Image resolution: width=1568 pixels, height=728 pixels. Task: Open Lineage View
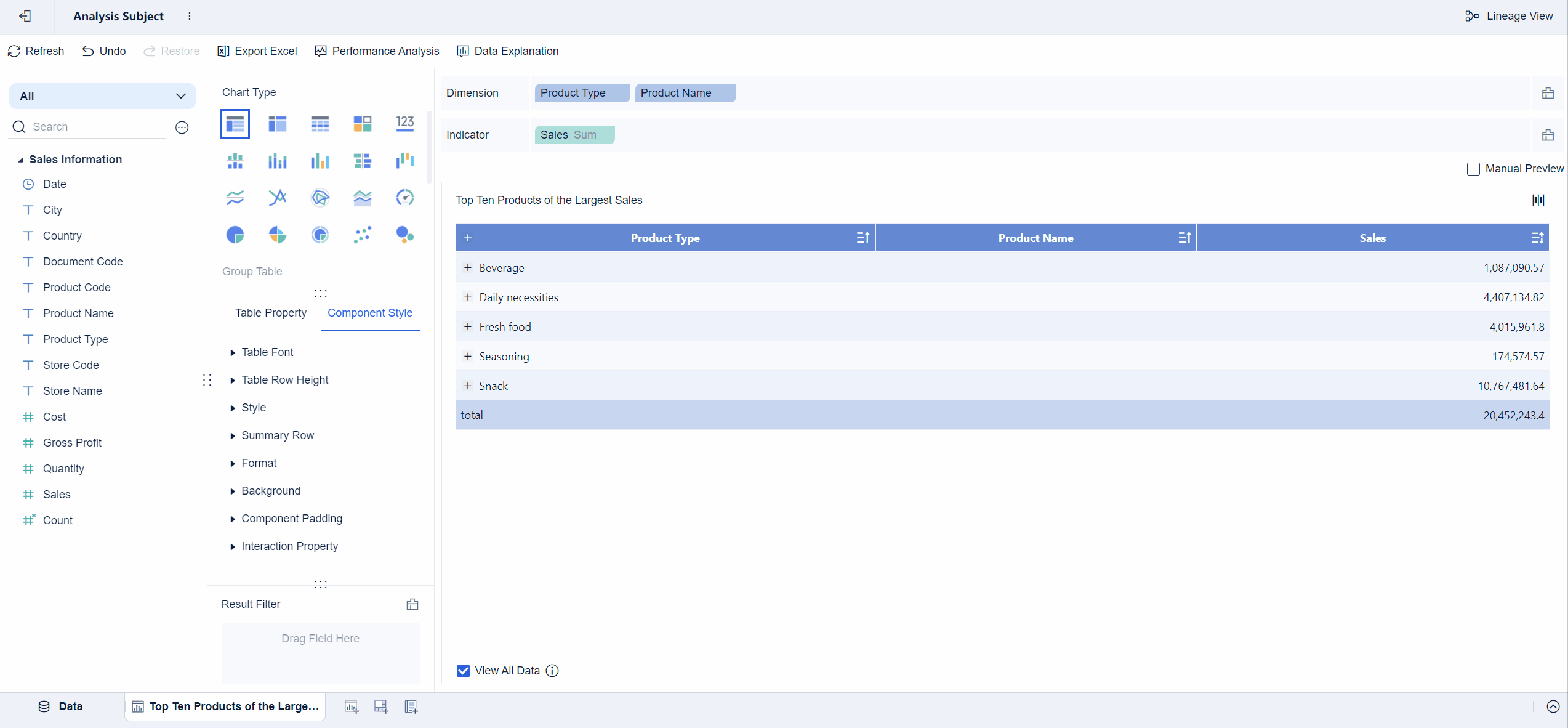pos(1509,16)
